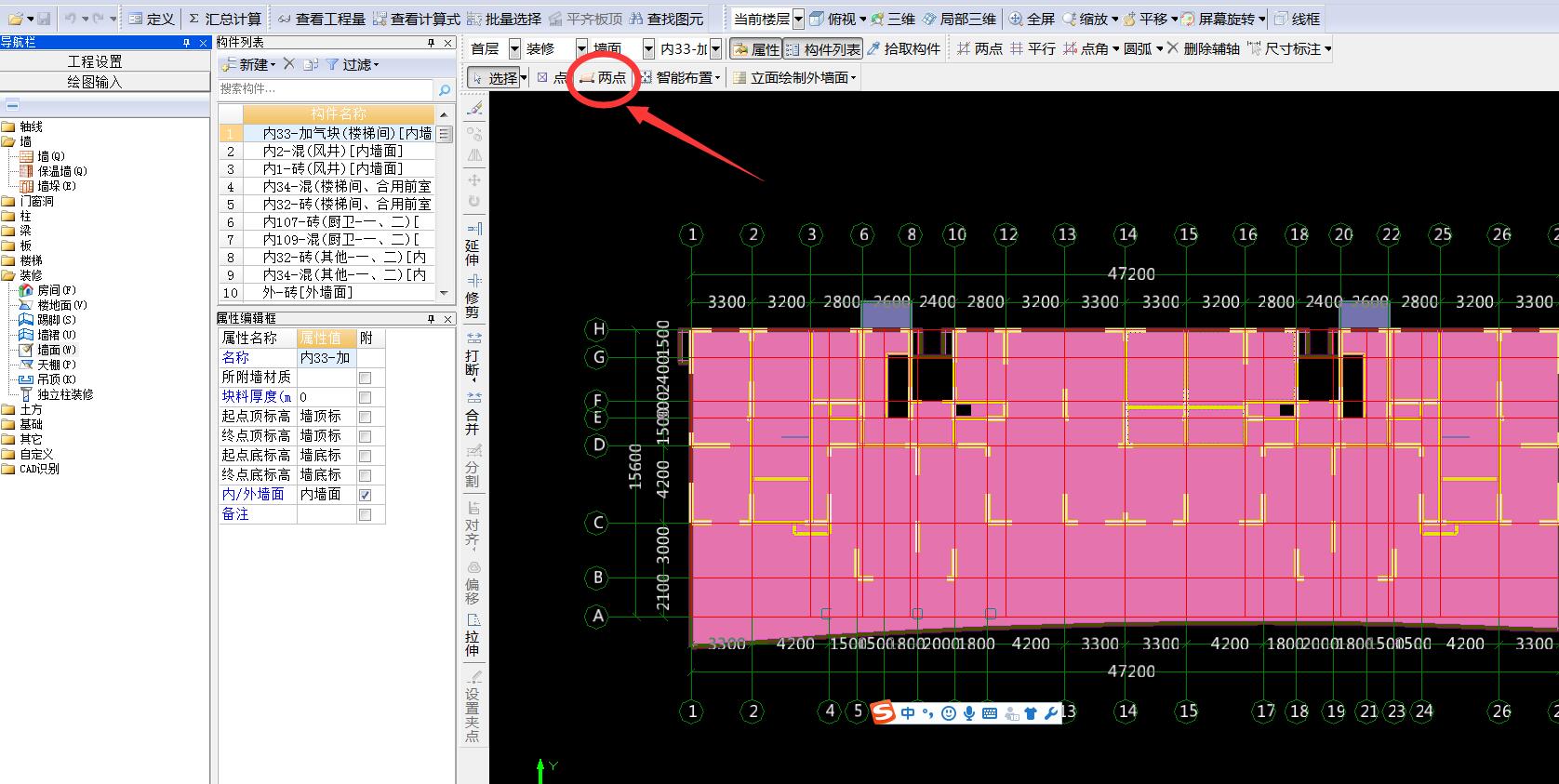Open the 智能布置 smart layout dropdown

[x=681, y=78]
